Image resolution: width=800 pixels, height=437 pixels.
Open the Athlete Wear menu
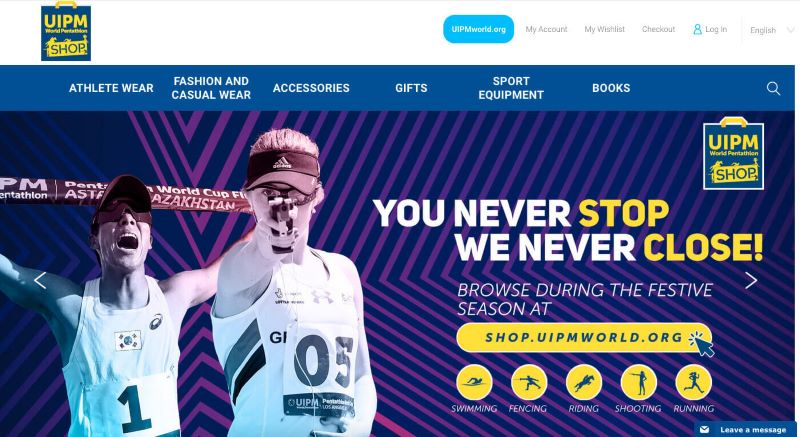point(111,88)
